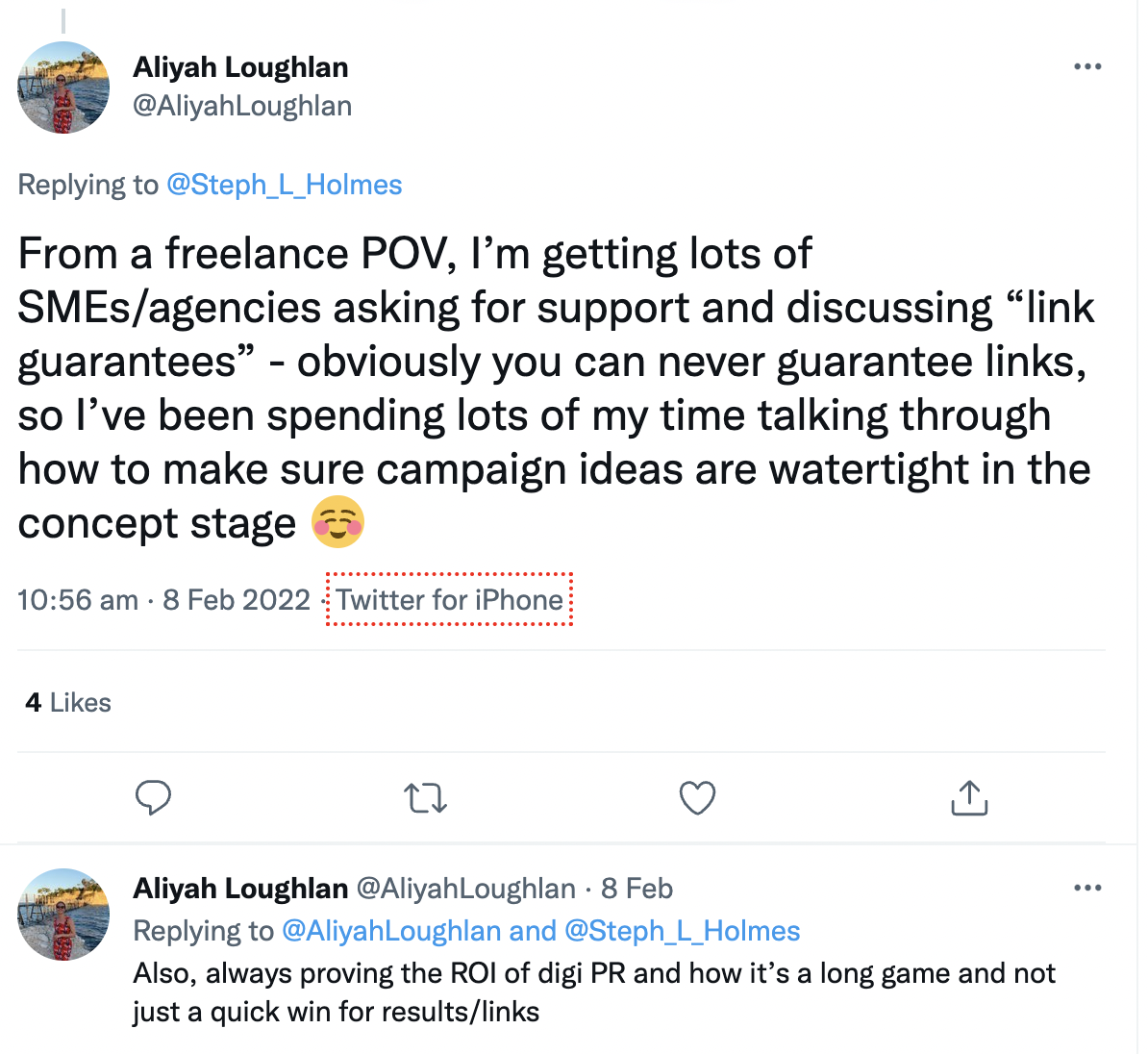Click the reply speech bubble icon

click(153, 798)
